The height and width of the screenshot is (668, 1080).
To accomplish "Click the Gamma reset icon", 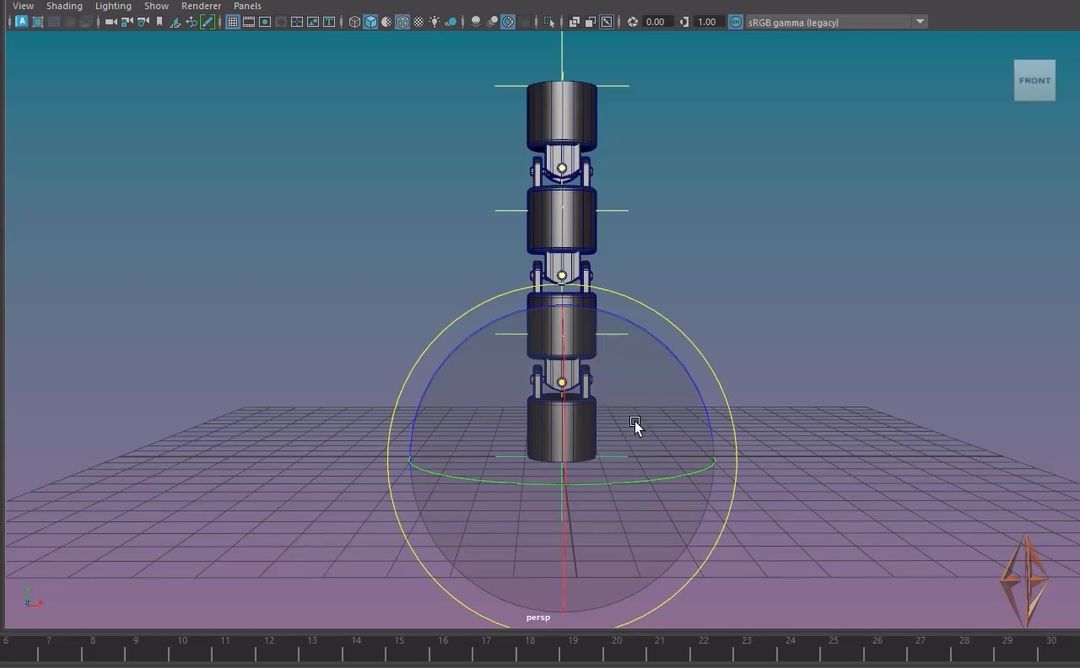I will (684, 22).
